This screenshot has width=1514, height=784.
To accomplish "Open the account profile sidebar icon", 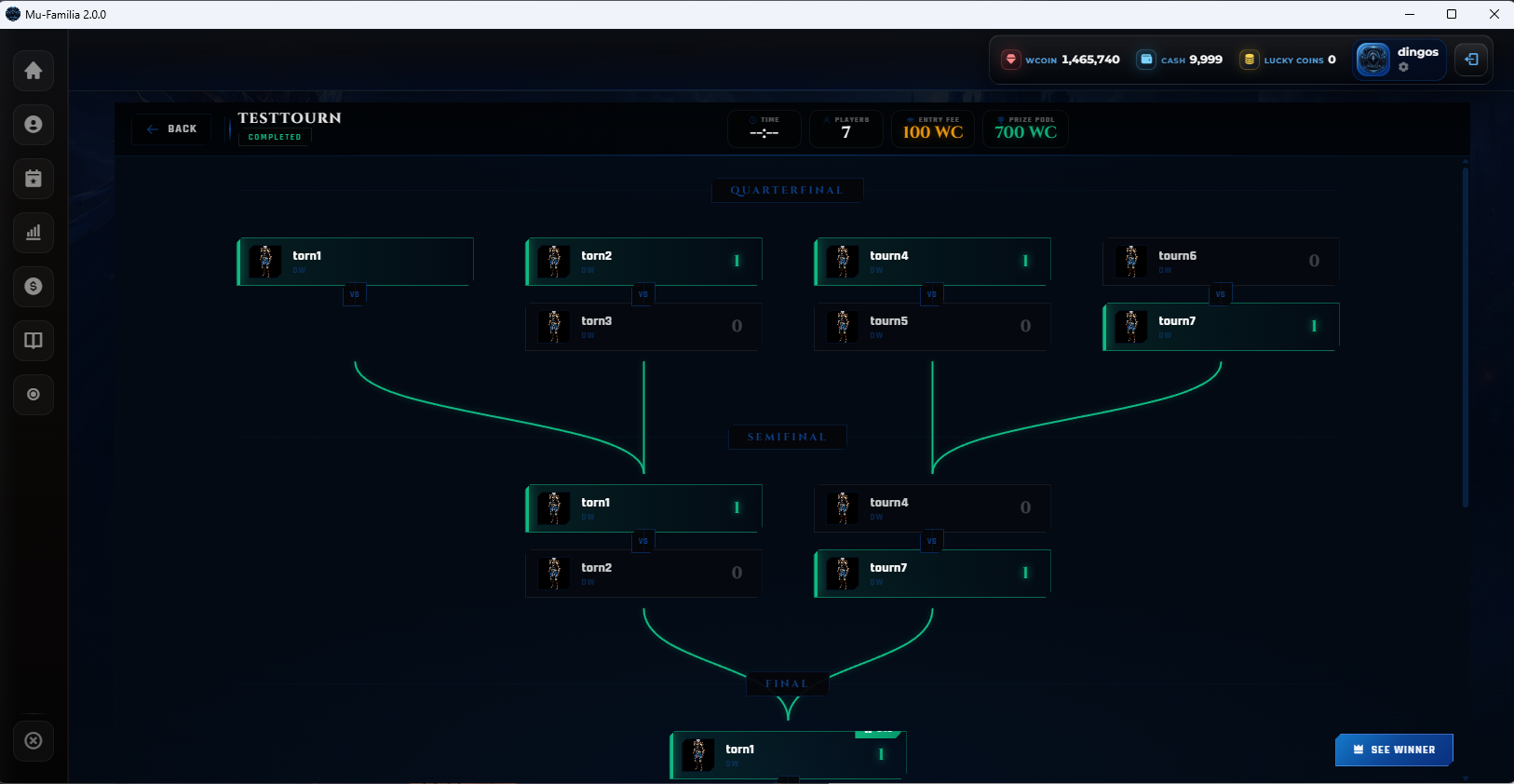I will pos(34,125).
